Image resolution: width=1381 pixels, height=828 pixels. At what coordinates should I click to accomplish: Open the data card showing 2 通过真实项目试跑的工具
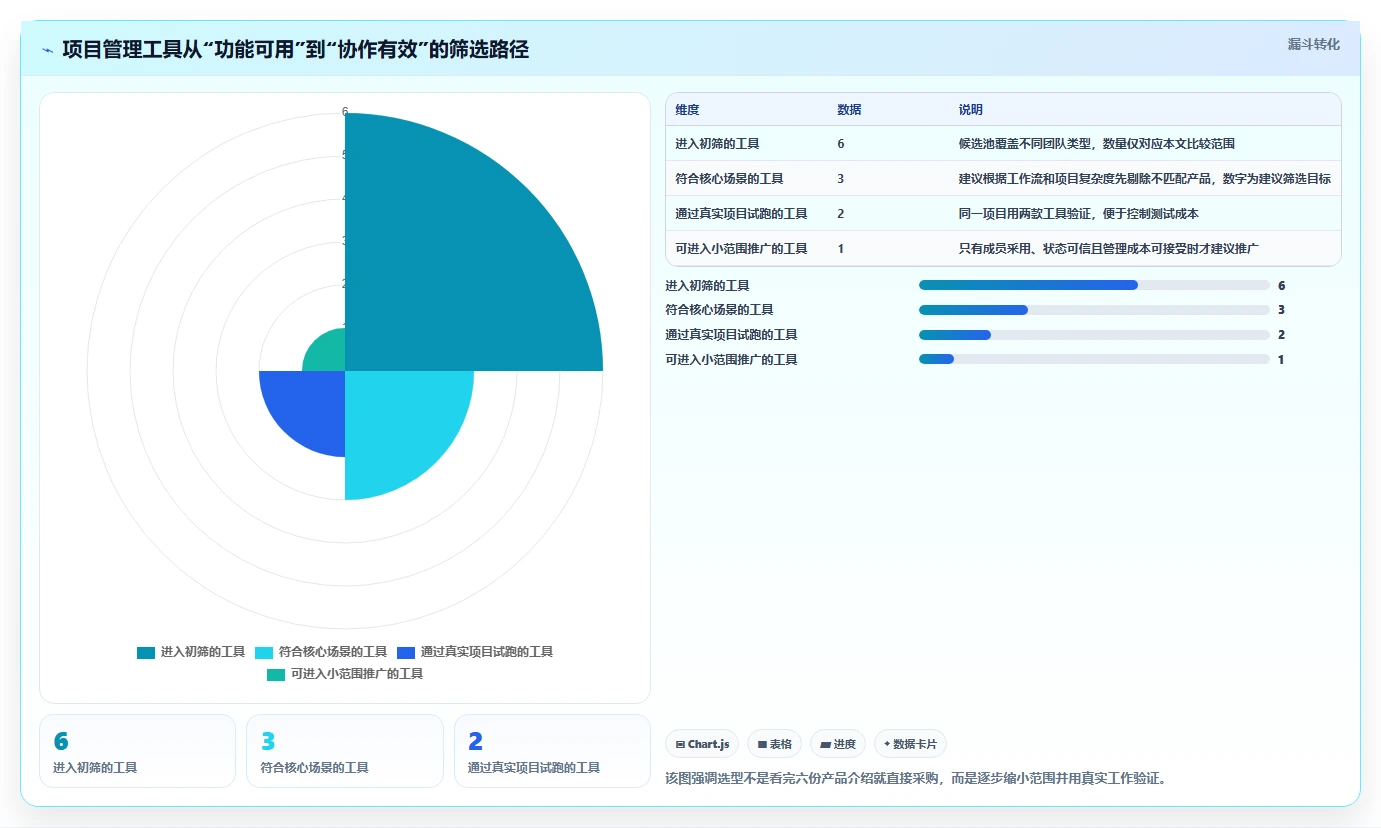click(x=552, y=751)
